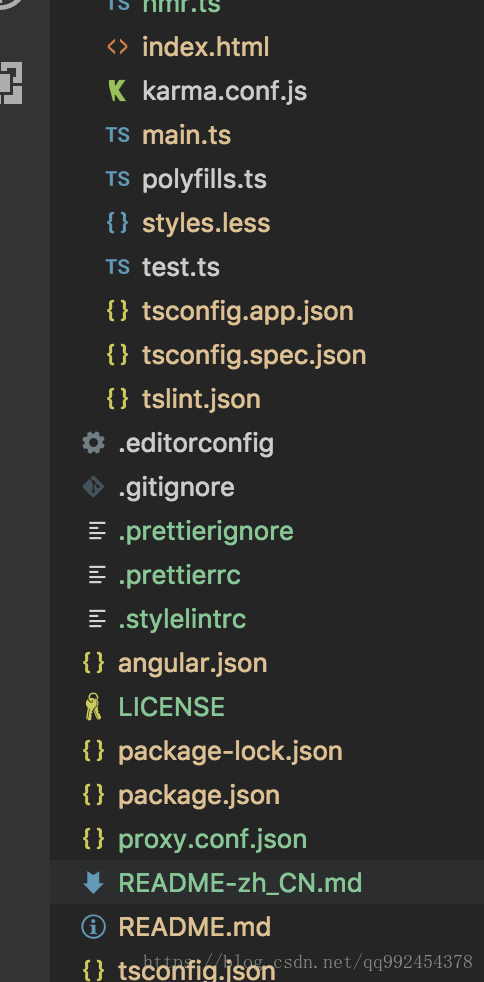Click the git icon next to .gitignore
The height and width of the screenshot is (982, 484).
tap(93, 487)
